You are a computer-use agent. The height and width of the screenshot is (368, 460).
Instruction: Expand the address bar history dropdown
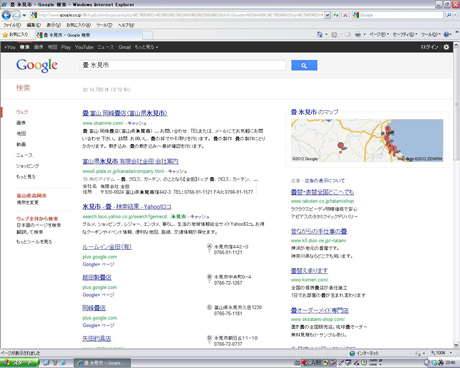click(x=327, y=15)
